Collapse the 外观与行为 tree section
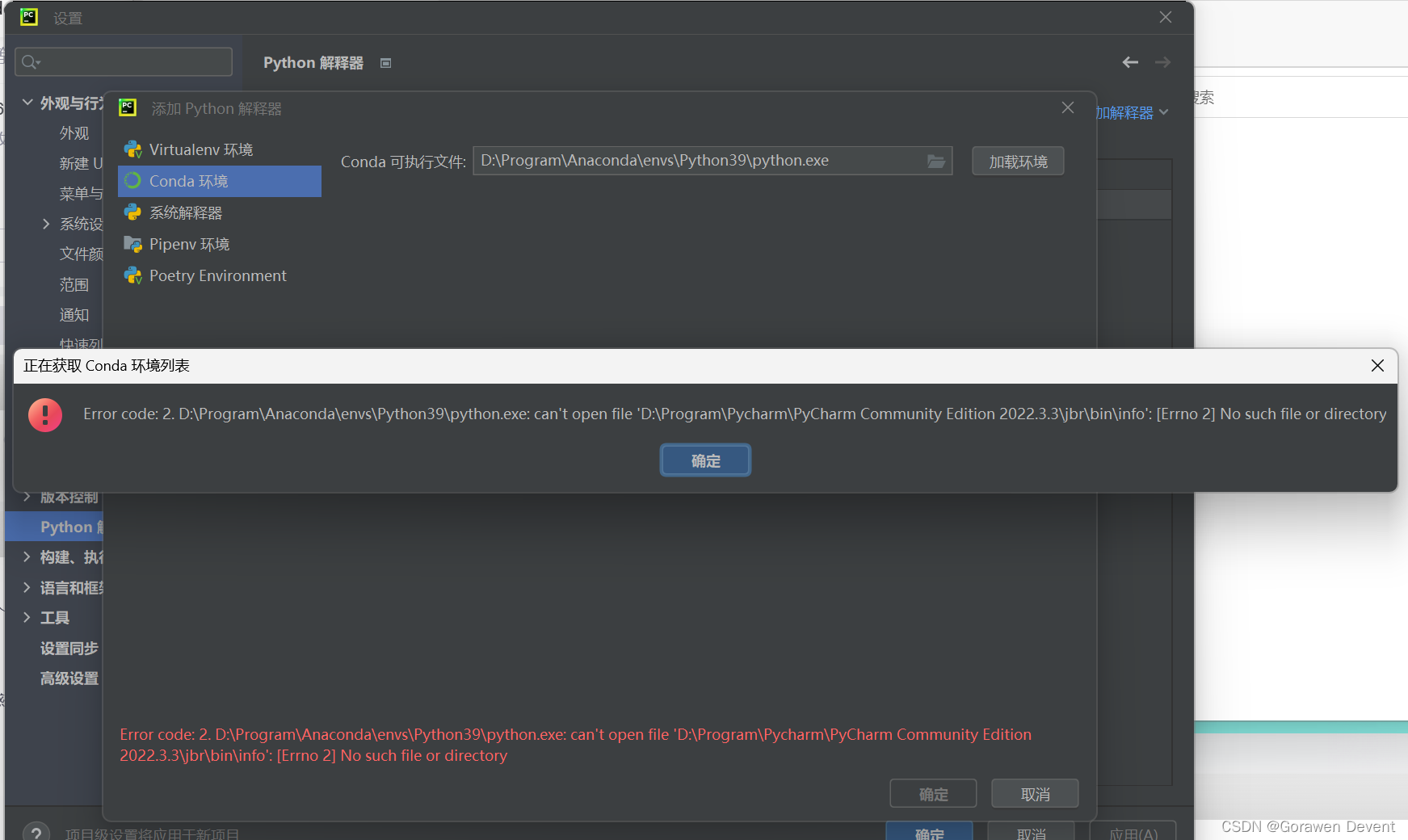Image resolution: width=1408 pixels, height=840 pixels. [27, 103]
